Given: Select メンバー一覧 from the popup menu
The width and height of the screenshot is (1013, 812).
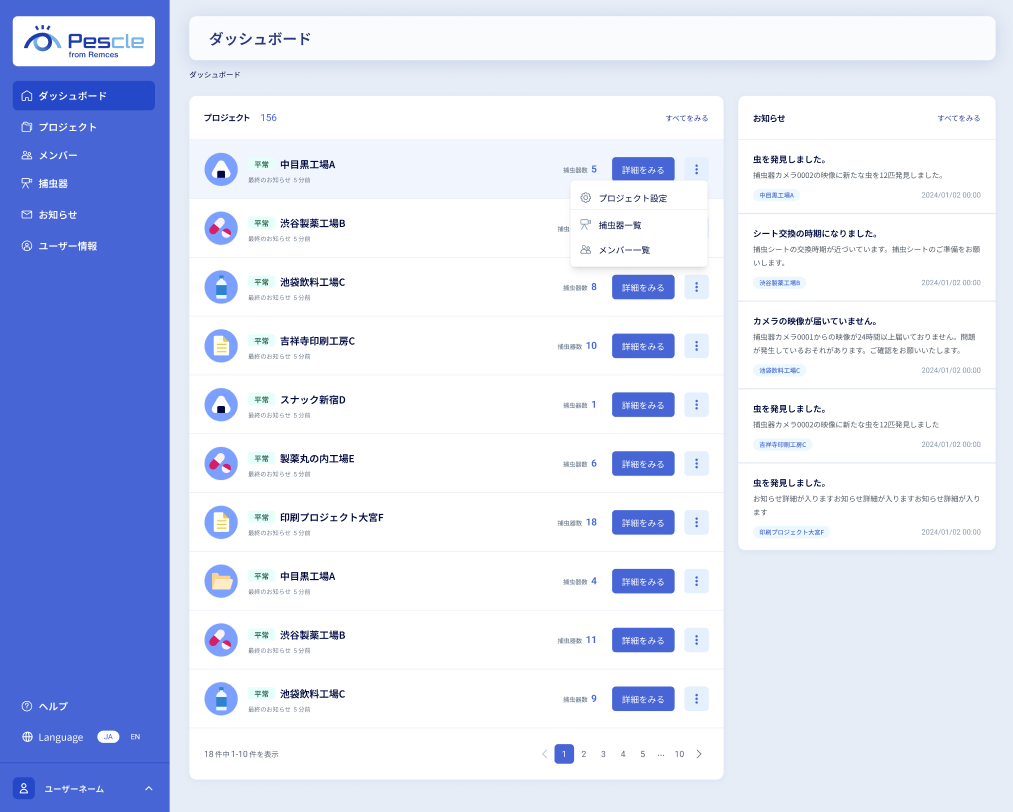Looking at the screenshot, I should 639,250.
